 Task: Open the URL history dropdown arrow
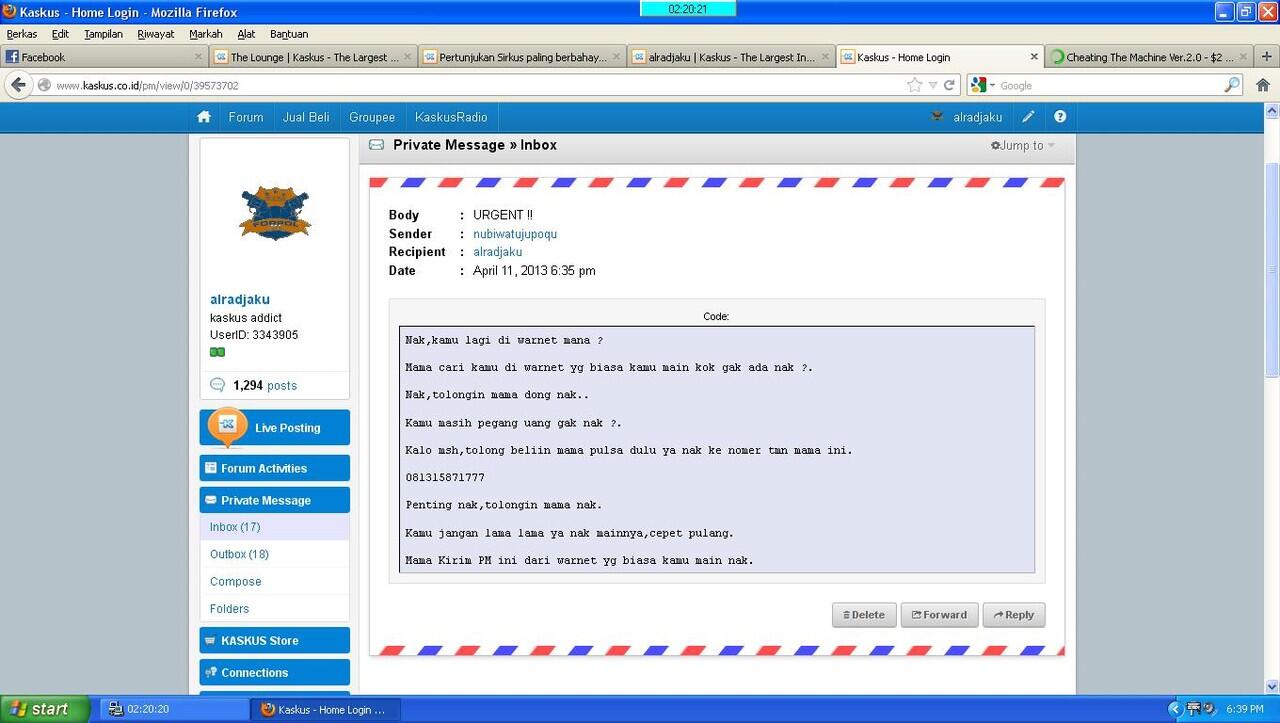point(932,85)
